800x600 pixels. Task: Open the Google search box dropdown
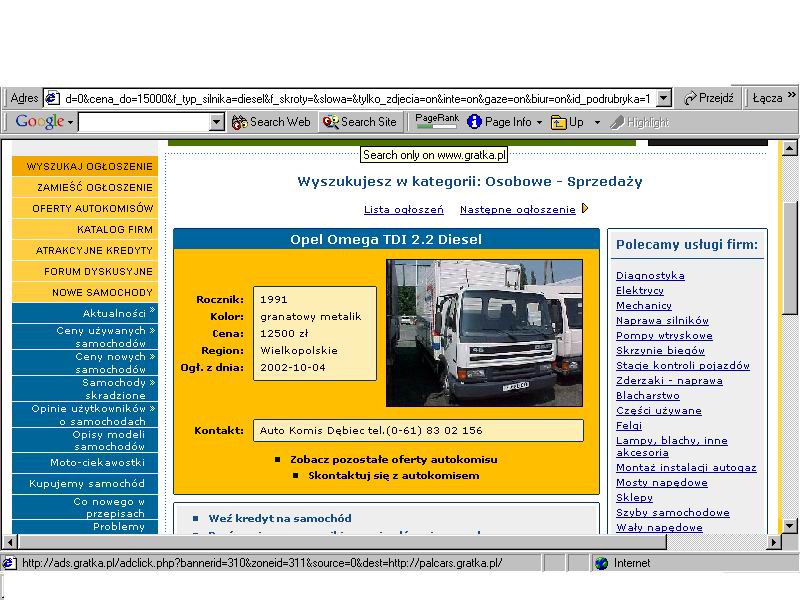coord(217,122)
